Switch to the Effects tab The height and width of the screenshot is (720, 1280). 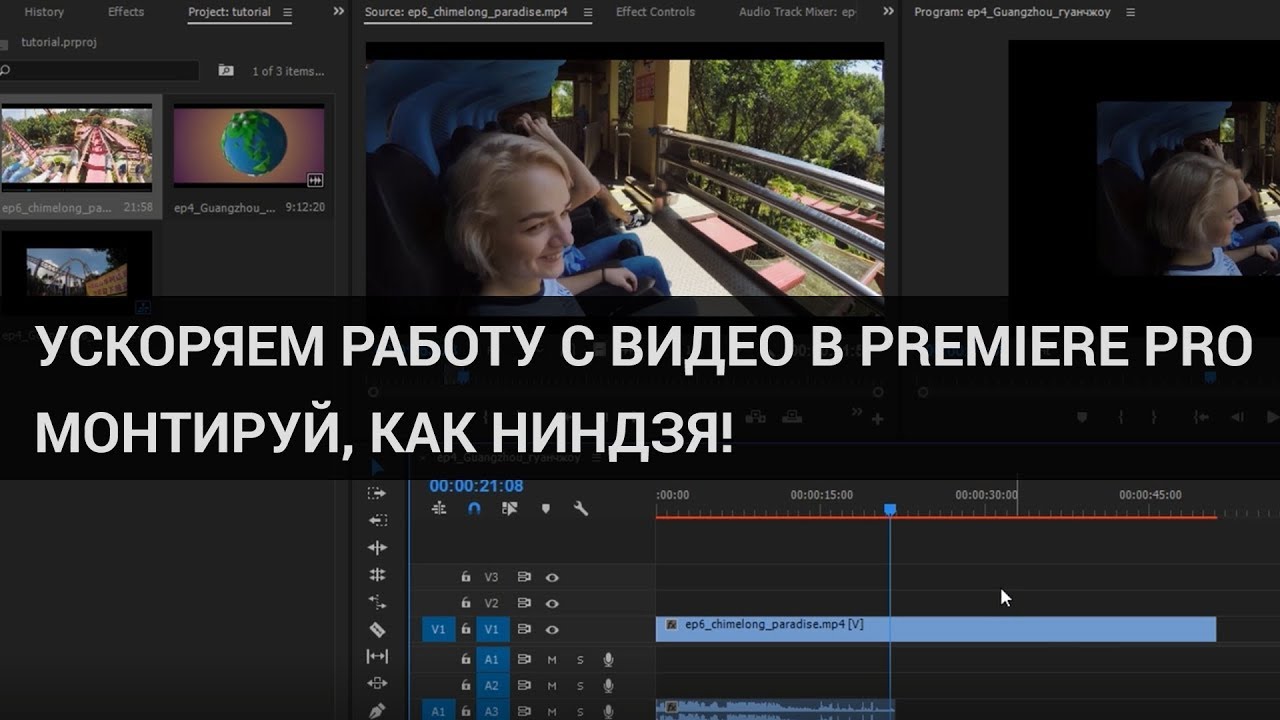coord(126,12)
